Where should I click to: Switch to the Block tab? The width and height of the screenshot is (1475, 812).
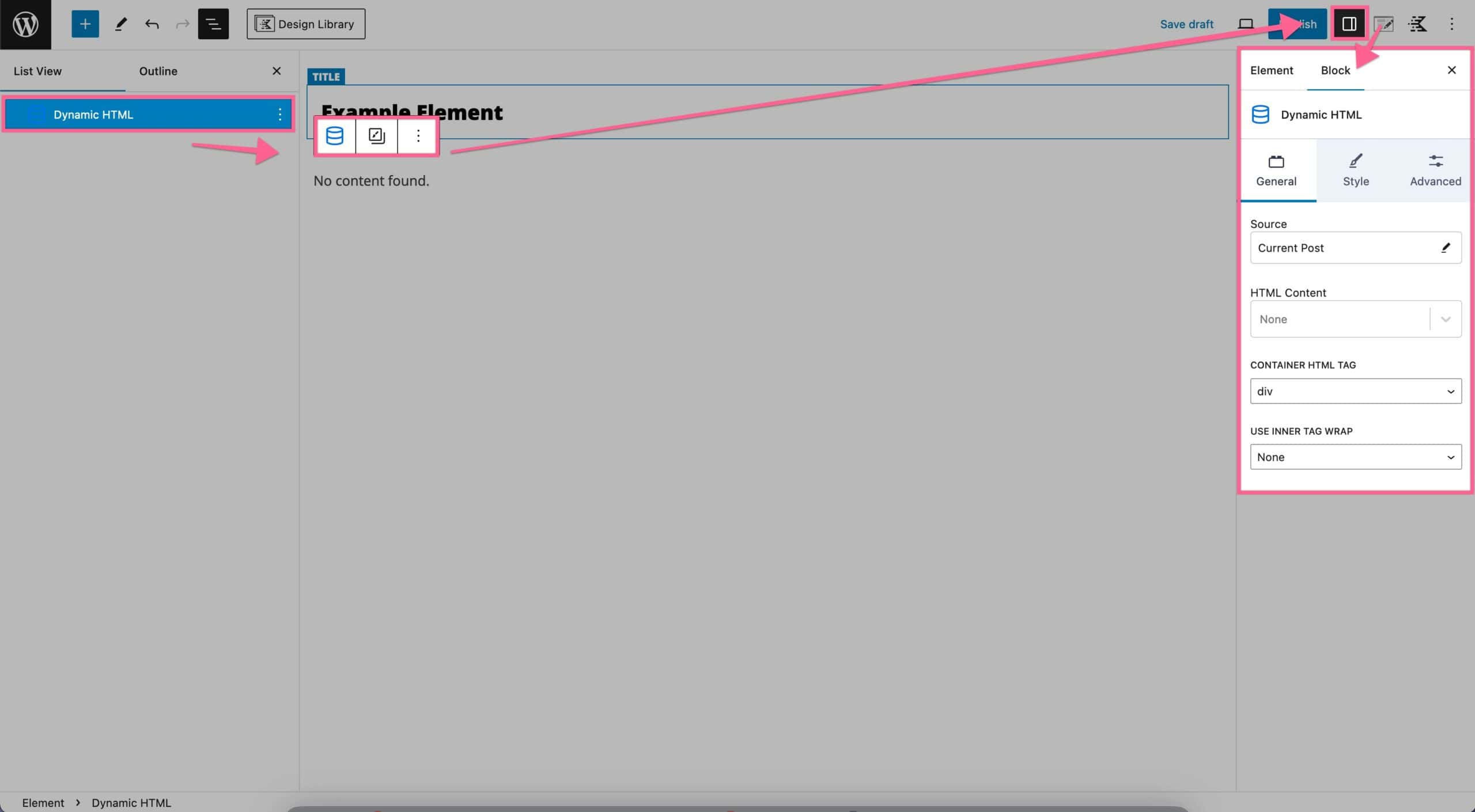tap(1335, 70)
